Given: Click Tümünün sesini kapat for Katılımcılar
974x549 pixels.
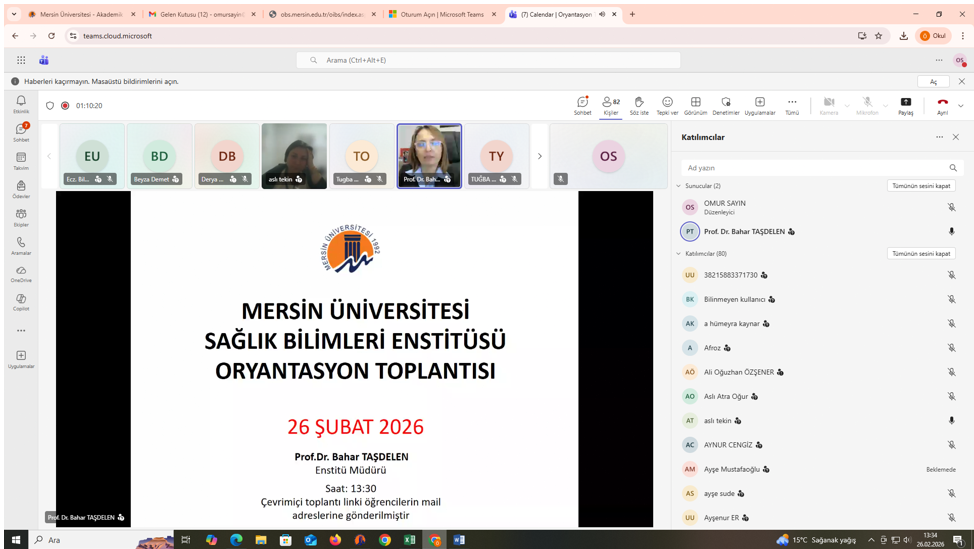Looking at the screenshot, I should 920,254.
